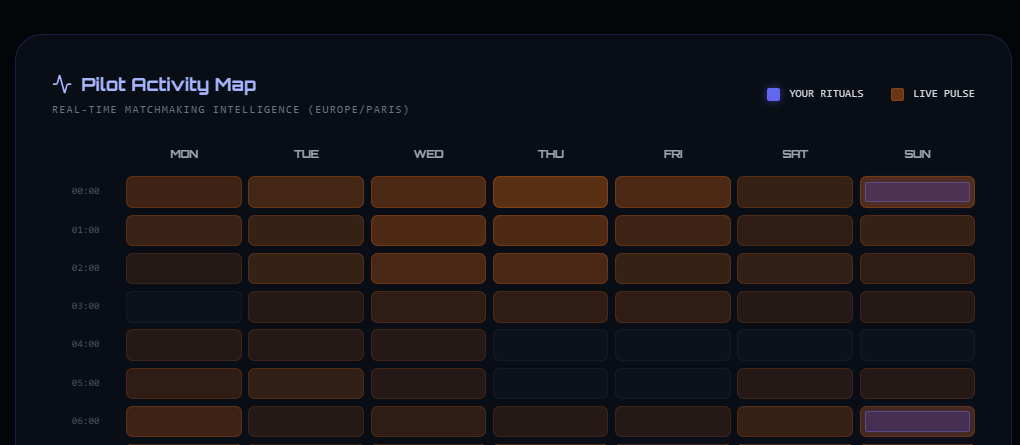Select the Wednesday 03:00 cell

point(429,306)
